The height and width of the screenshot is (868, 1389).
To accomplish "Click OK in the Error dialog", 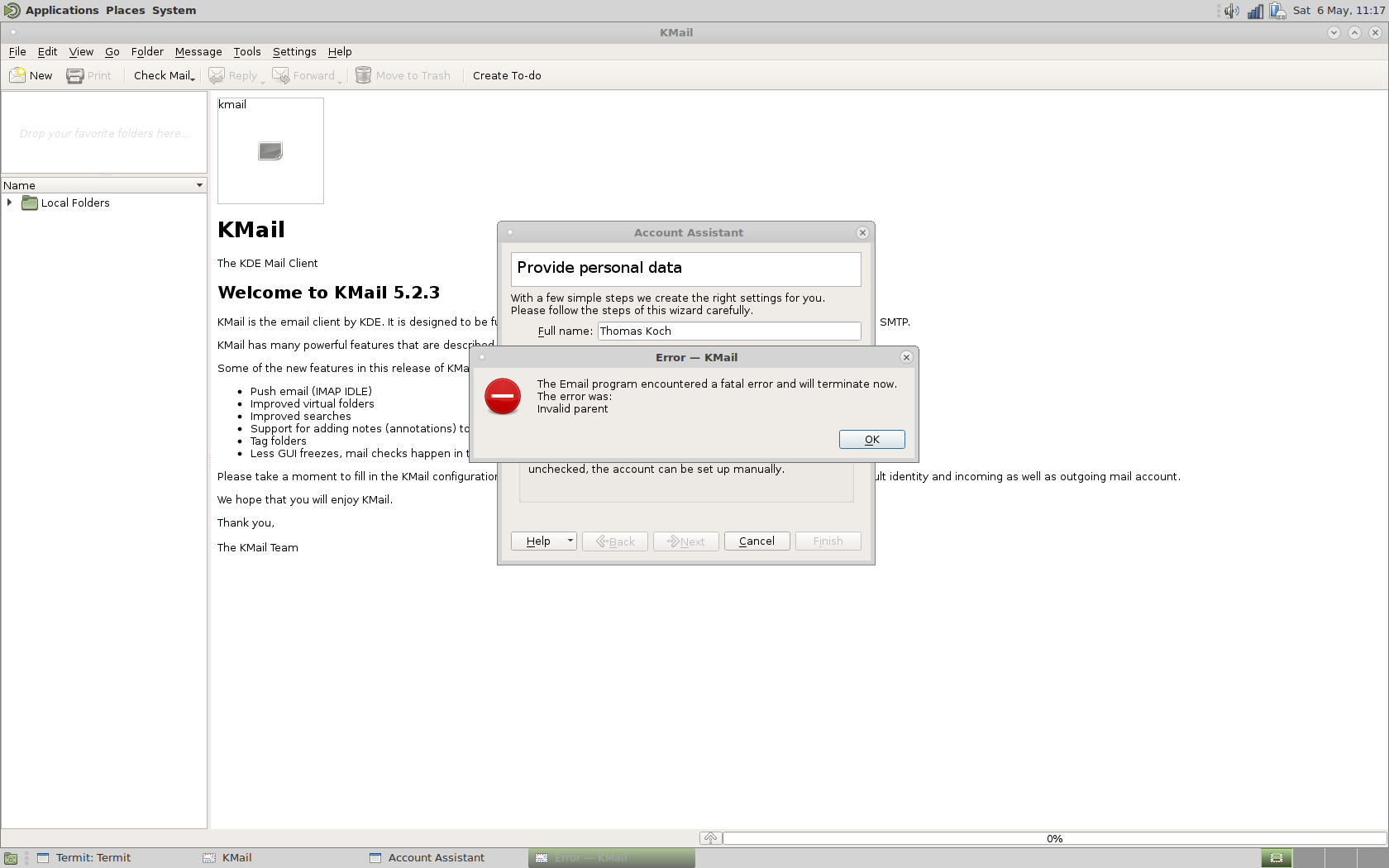I will coord(872,439).
